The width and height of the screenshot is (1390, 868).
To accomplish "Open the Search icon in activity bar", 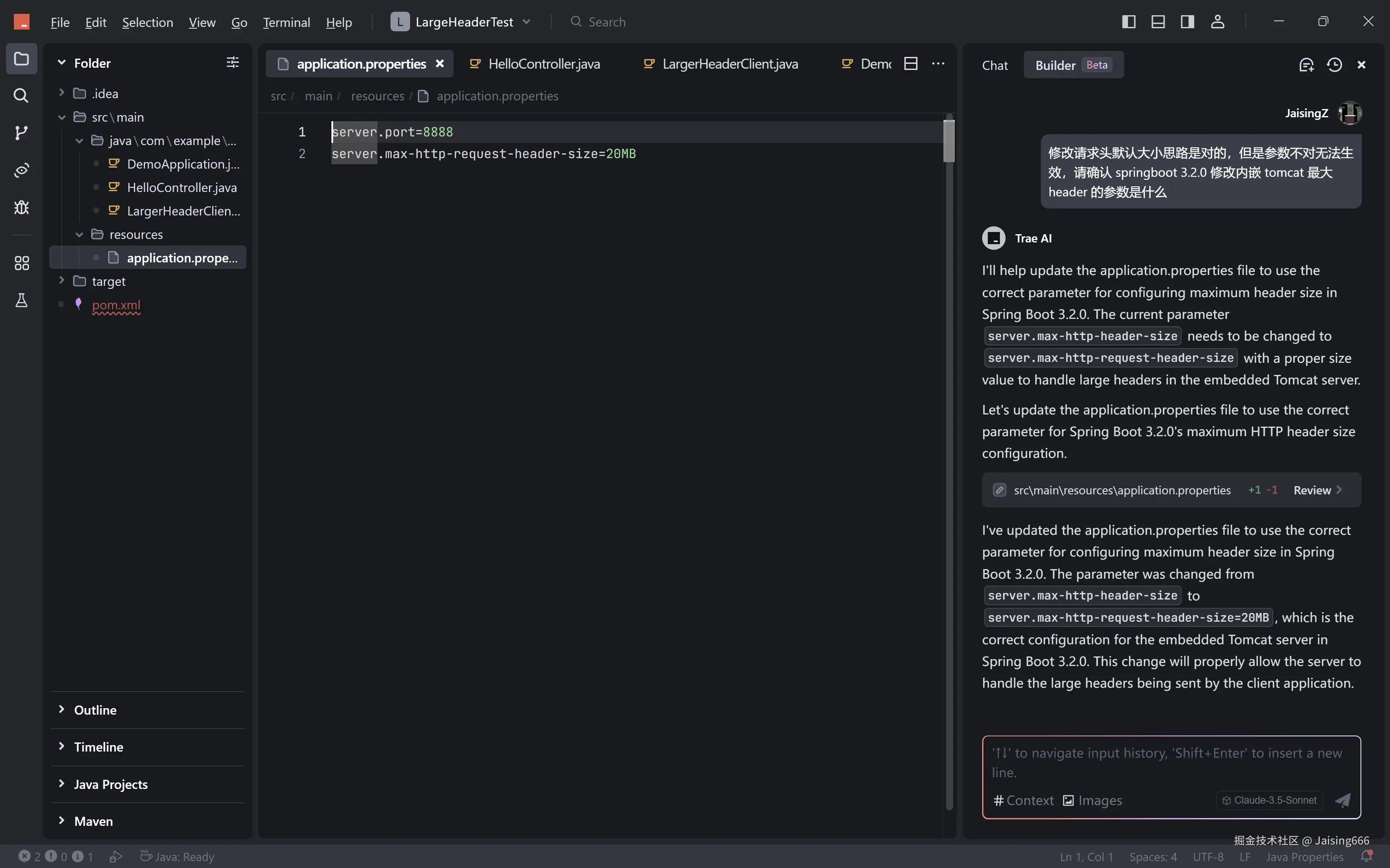I will 21,95.
